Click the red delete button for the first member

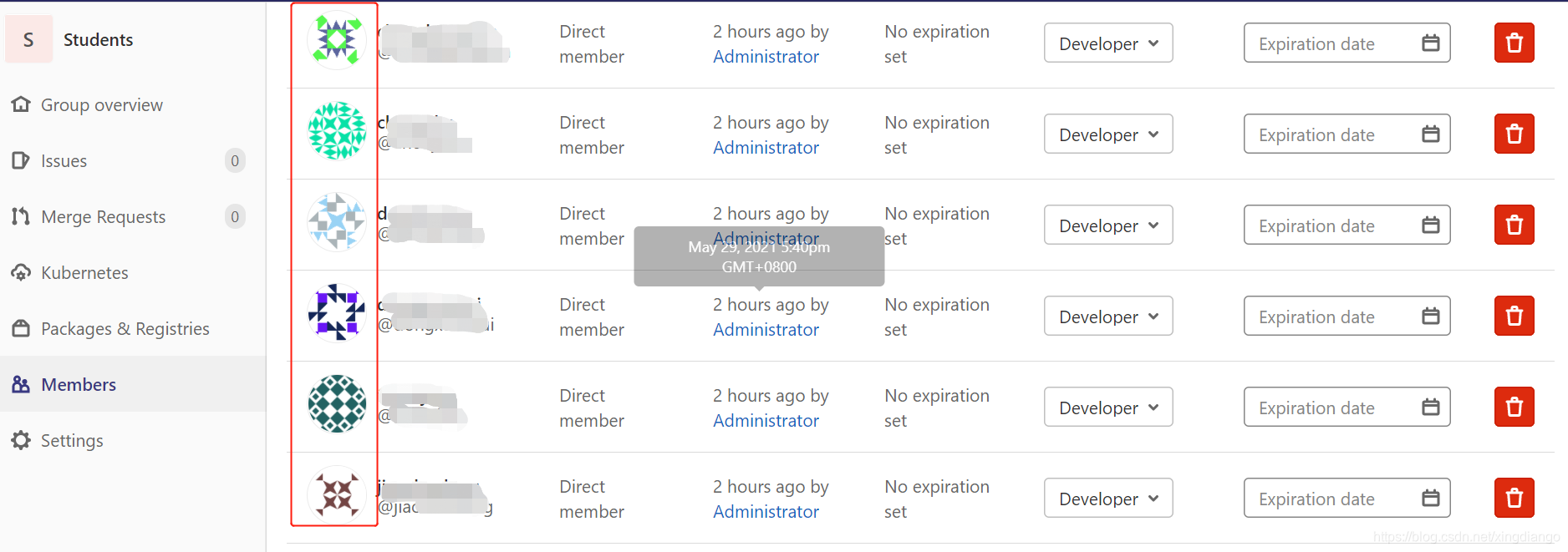pyautogui.click(x=1514, y=43)
